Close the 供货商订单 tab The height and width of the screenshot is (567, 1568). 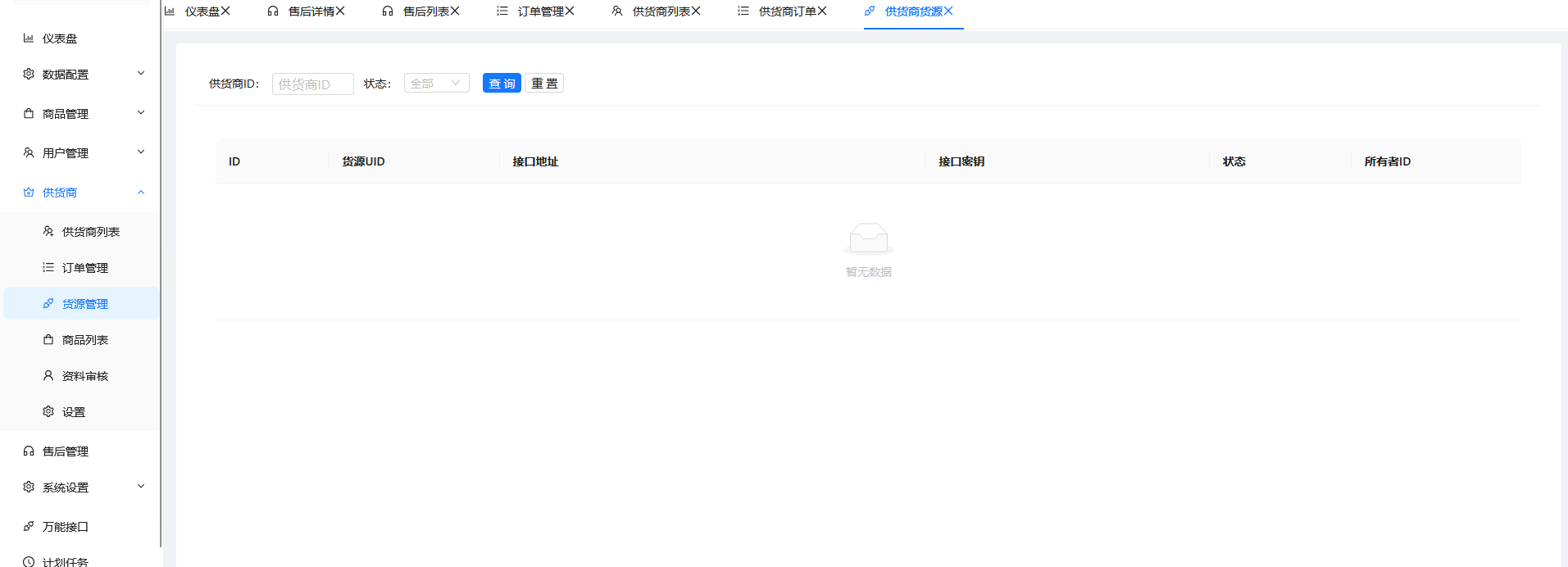click(x=822, y=11)
